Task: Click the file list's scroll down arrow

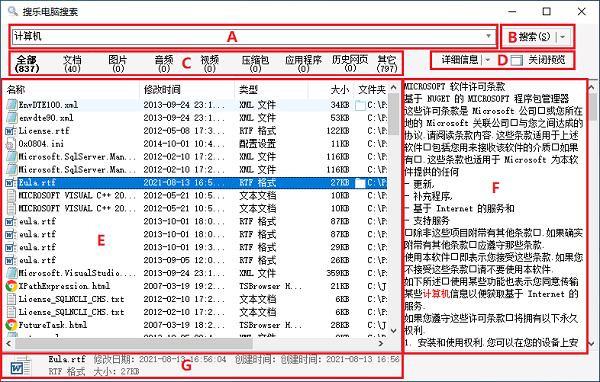Action: coord(393,331)
